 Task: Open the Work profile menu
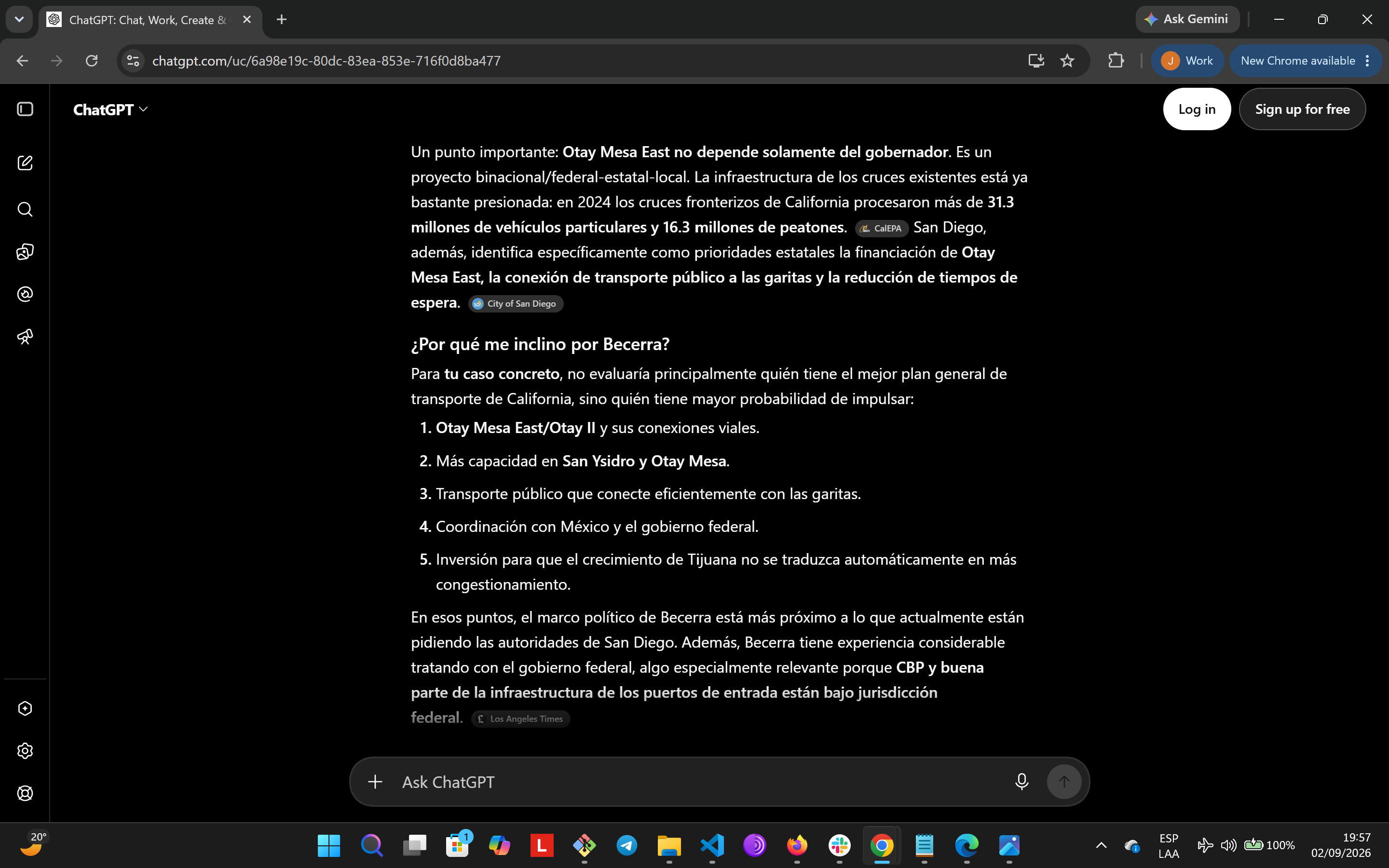point(1187,61)
